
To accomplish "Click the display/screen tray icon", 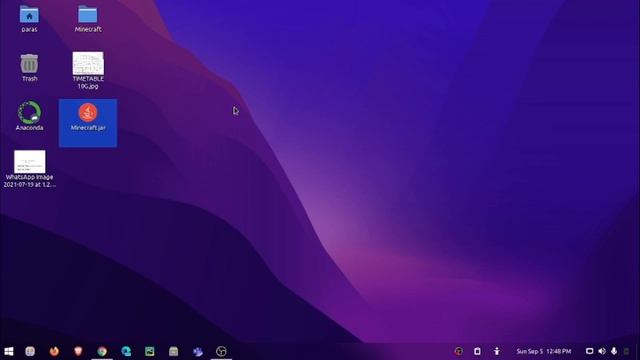I will (x=589, y=351).
